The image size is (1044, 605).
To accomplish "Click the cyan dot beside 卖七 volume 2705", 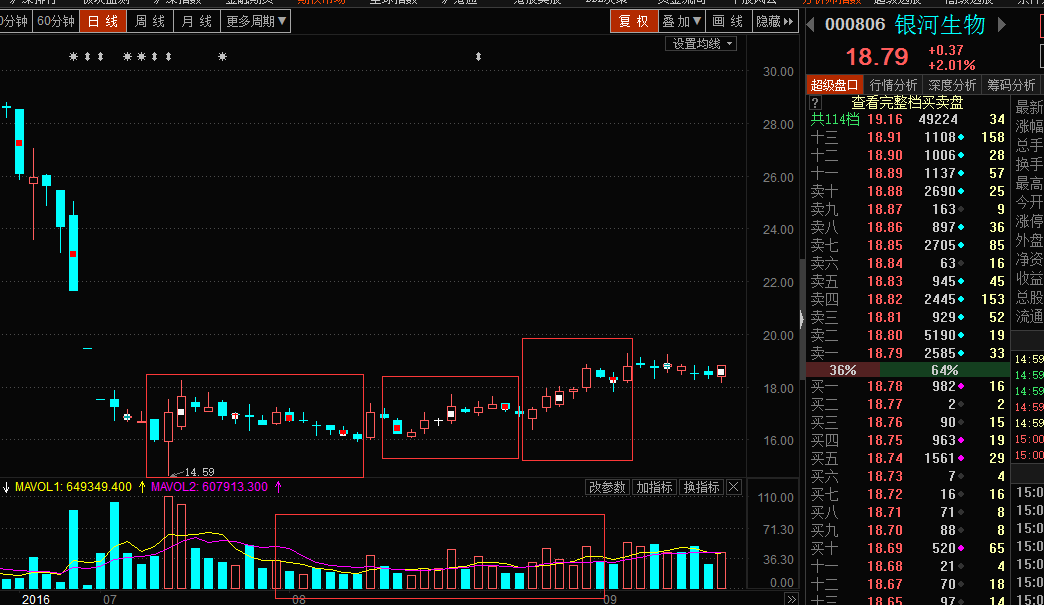I will click(961, 246).
